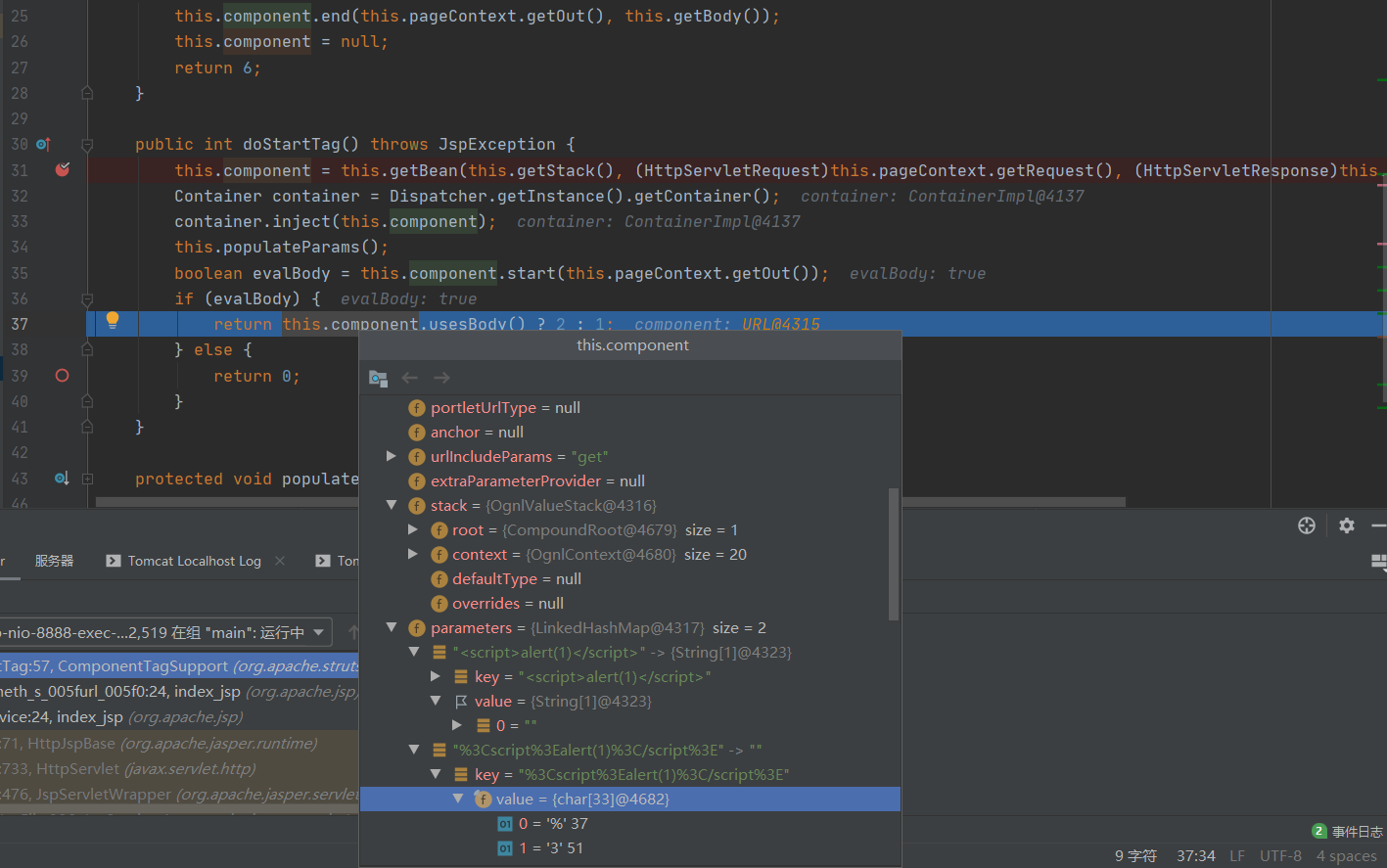Click the editor horizontal scrollbar
1387x868 pixels.
pyautogui.click(x=611, y=502)
